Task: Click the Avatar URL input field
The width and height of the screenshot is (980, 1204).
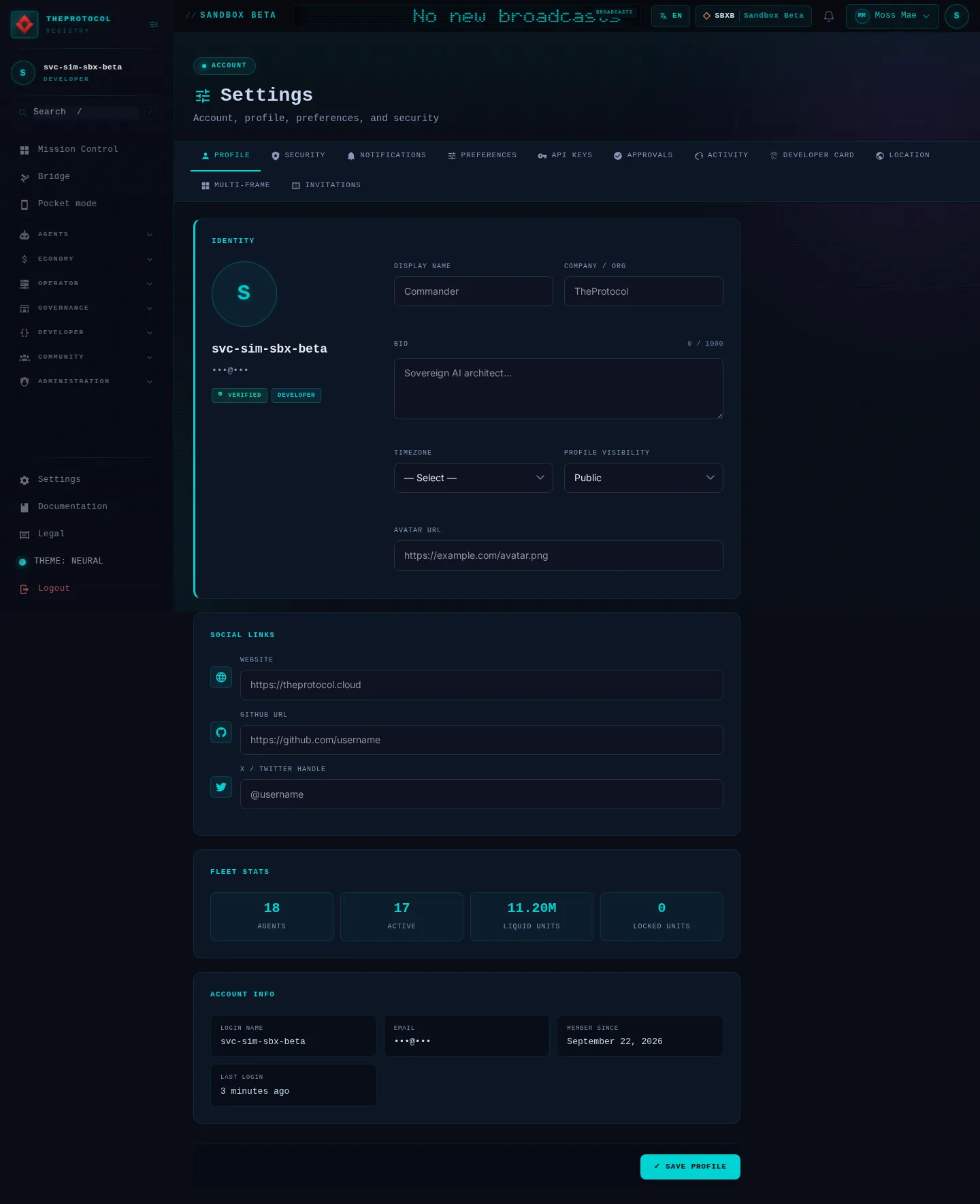Action: point(559,555)
